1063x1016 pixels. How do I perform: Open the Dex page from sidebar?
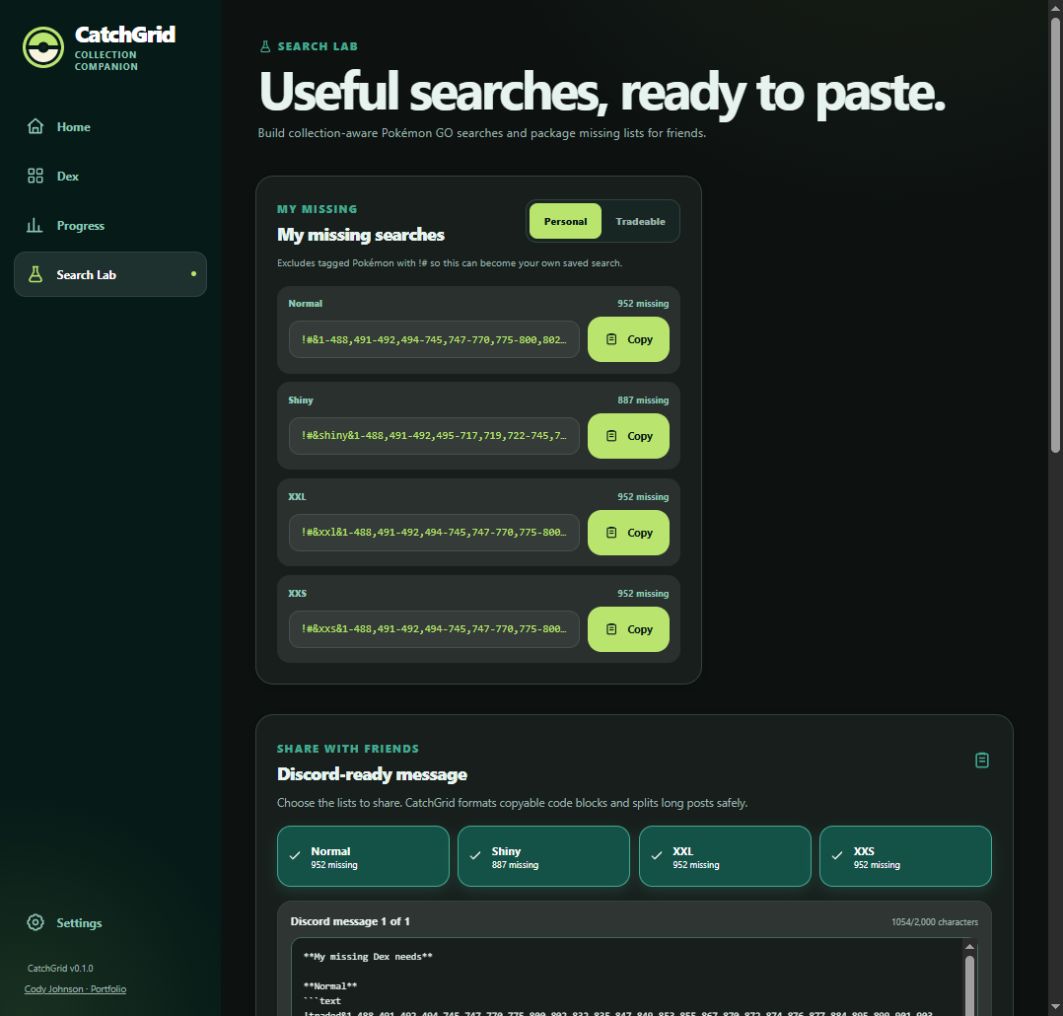[111, 176]
